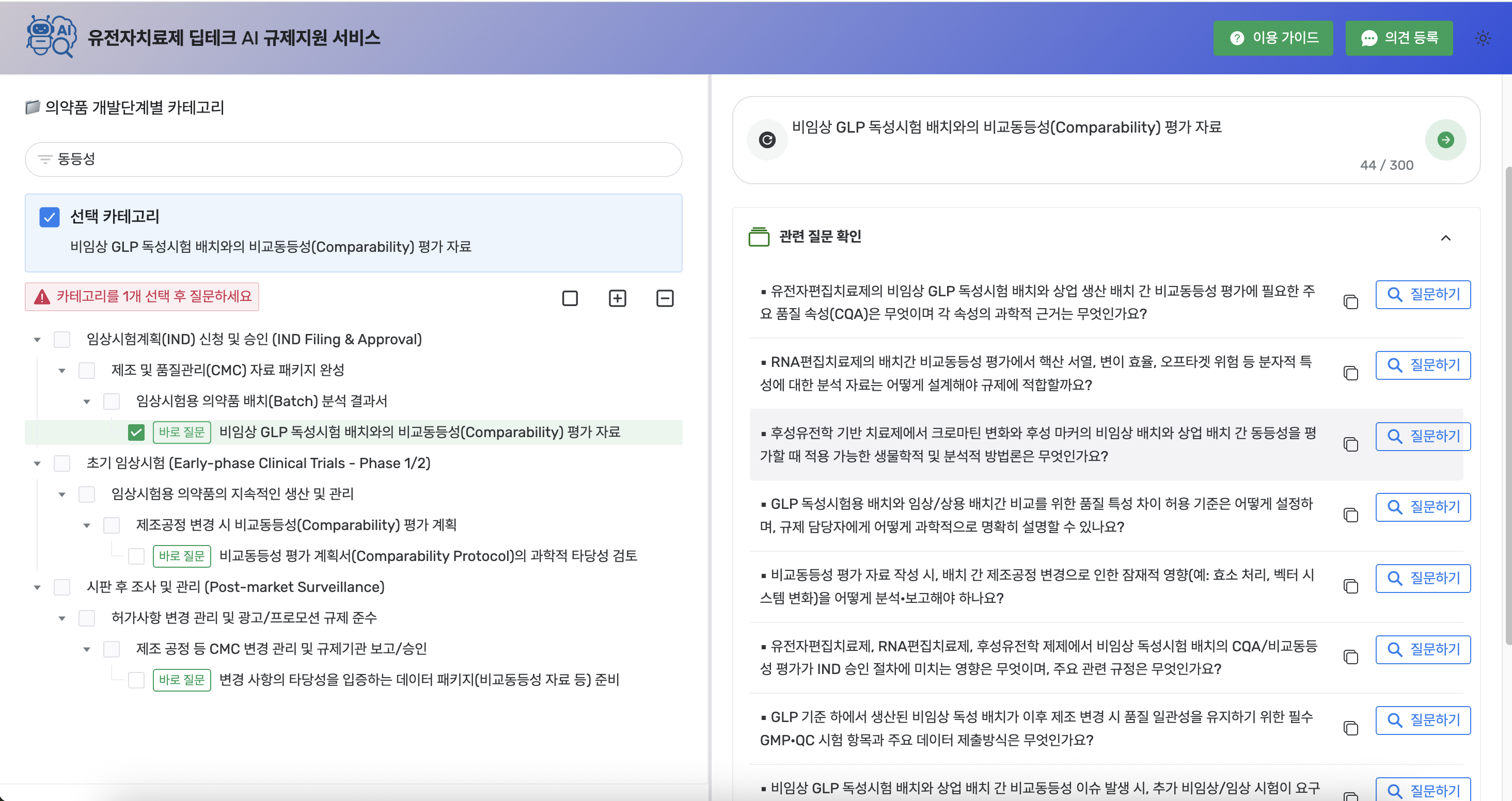
Task: Click 질문하기 for the RNA편집치료제 question
Action: tap(1423, 365)
